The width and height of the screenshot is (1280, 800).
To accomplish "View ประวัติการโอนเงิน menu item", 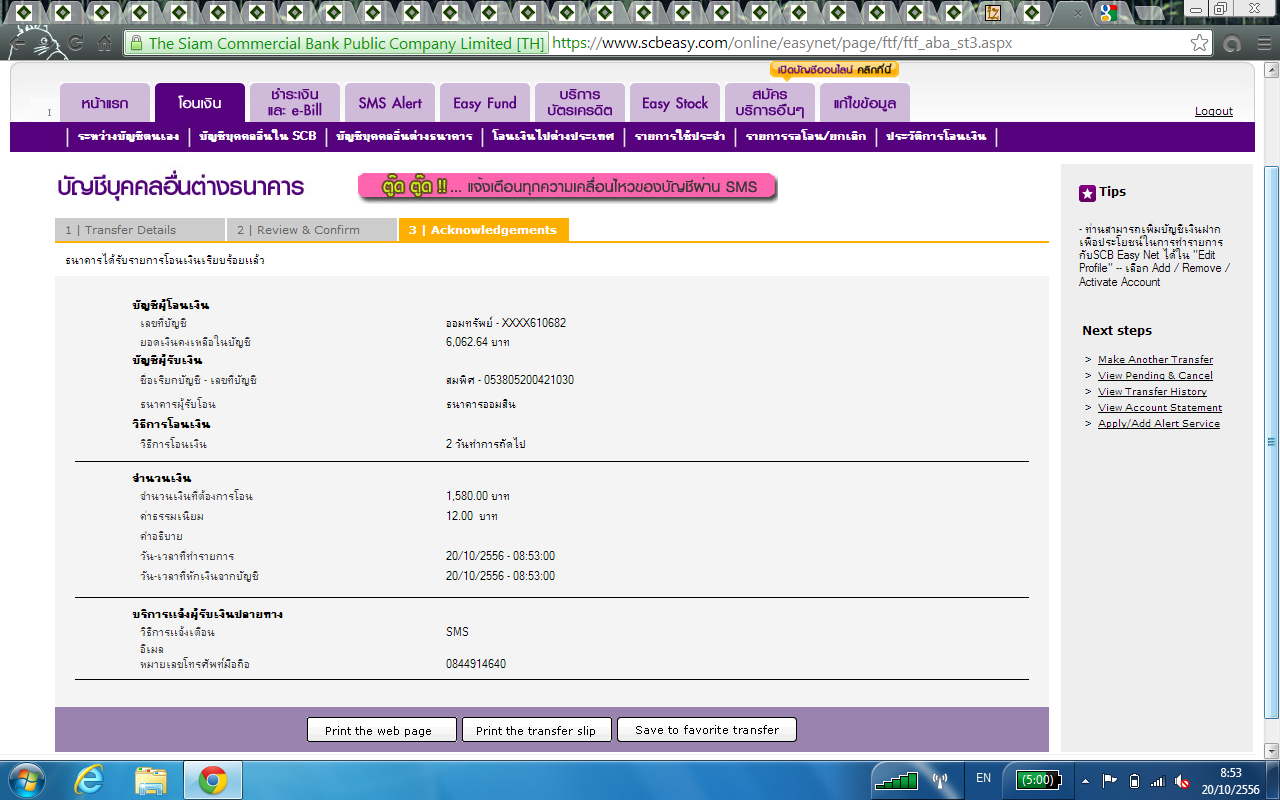I will [x=936, y=136].
